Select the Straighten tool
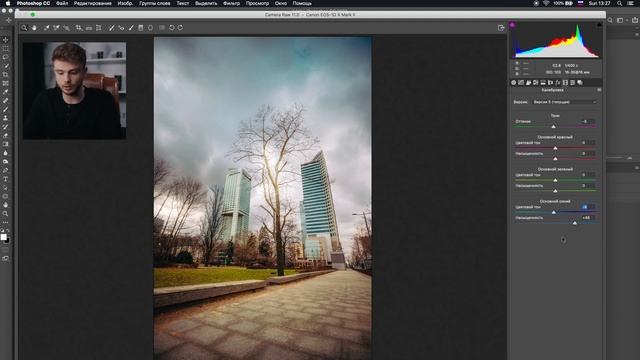Image resolution: width=640 pixels, height=360 pixels. point(89,28)
